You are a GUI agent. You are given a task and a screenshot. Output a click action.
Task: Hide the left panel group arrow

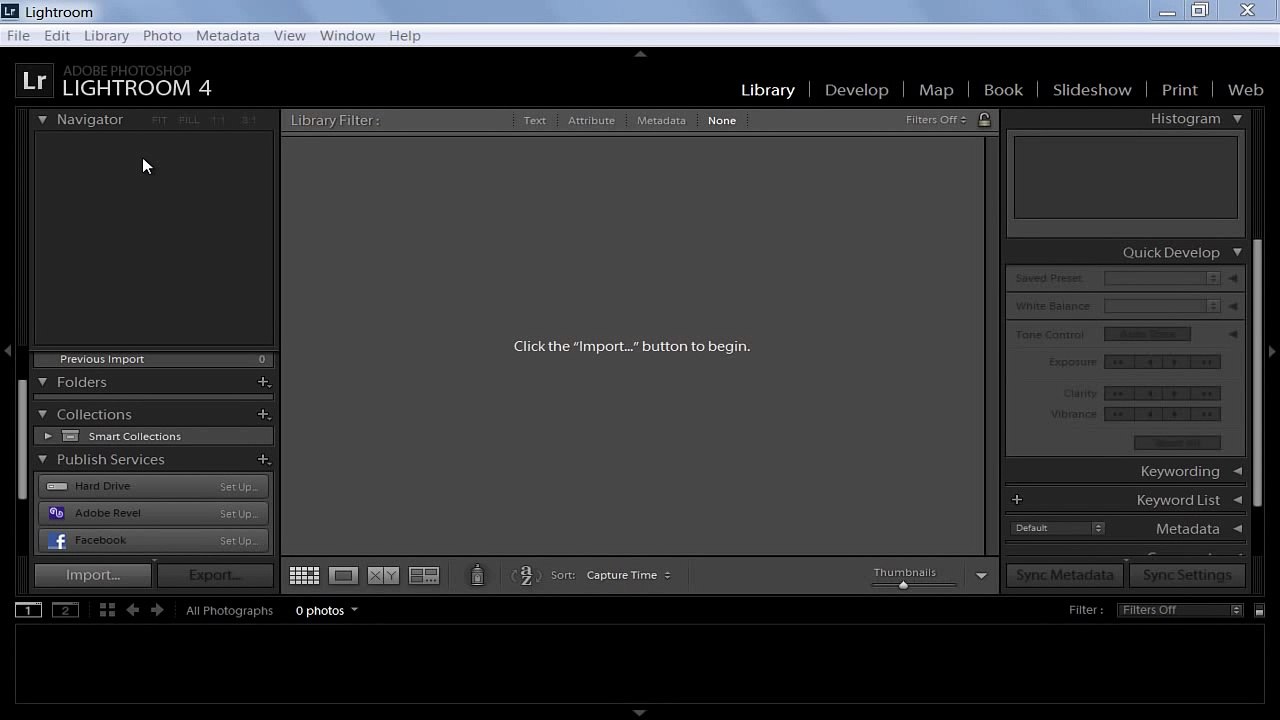coord(8,351)
